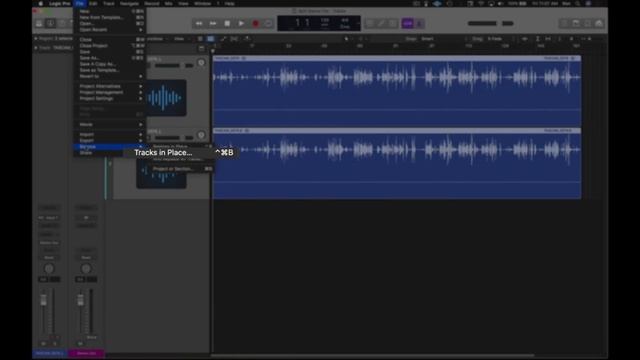Click the Rewind transport button
Viewport: 640px width, 360px height.
[199, 24]
